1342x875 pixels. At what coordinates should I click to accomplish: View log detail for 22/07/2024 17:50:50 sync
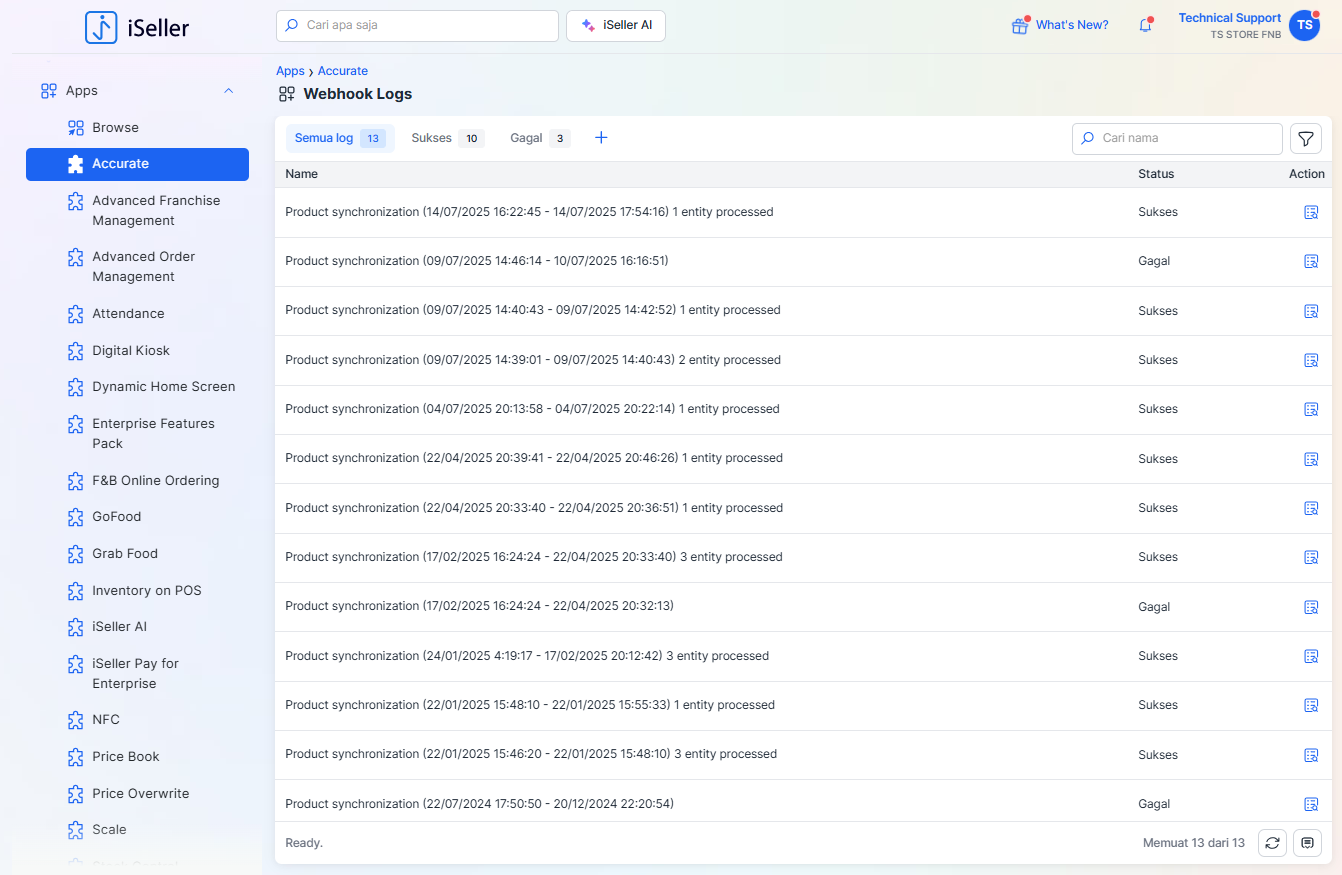[x=1311, y=804]
